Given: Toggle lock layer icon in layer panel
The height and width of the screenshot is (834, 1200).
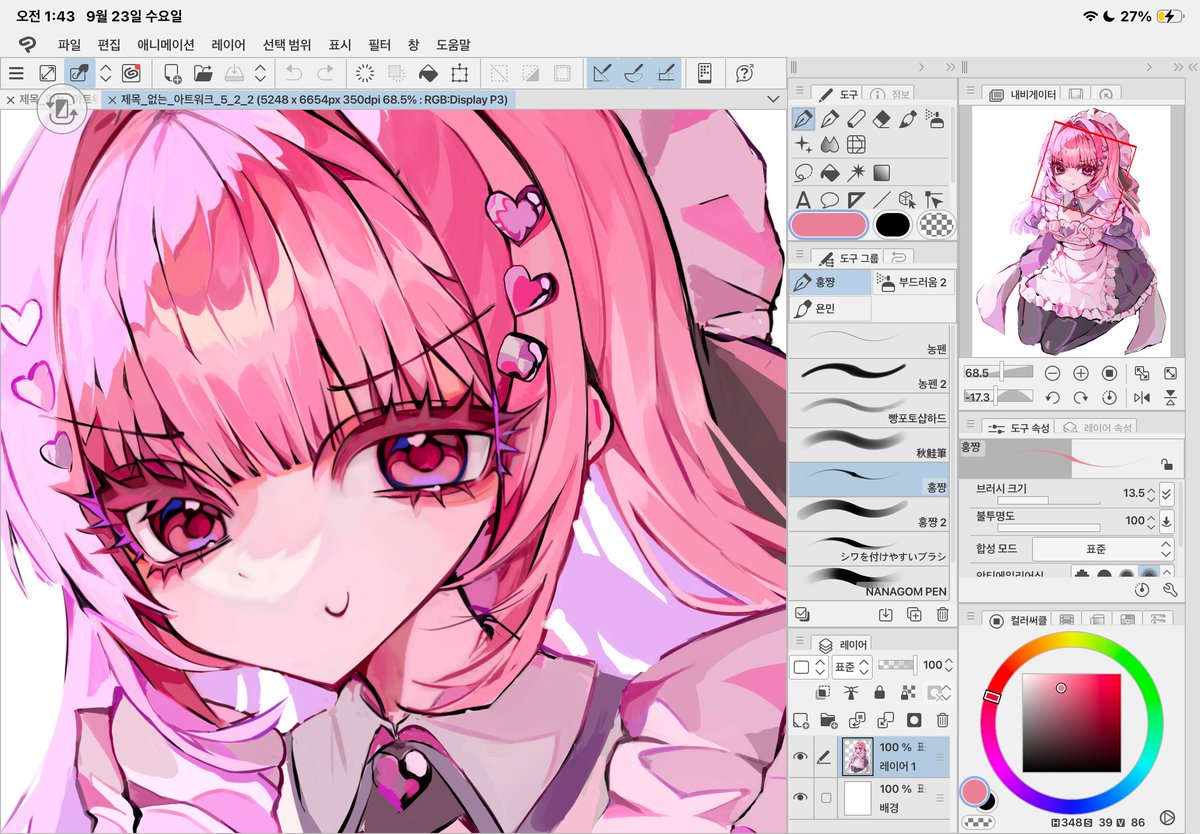Looking at the screenshot, I should [x=879, y=692].
